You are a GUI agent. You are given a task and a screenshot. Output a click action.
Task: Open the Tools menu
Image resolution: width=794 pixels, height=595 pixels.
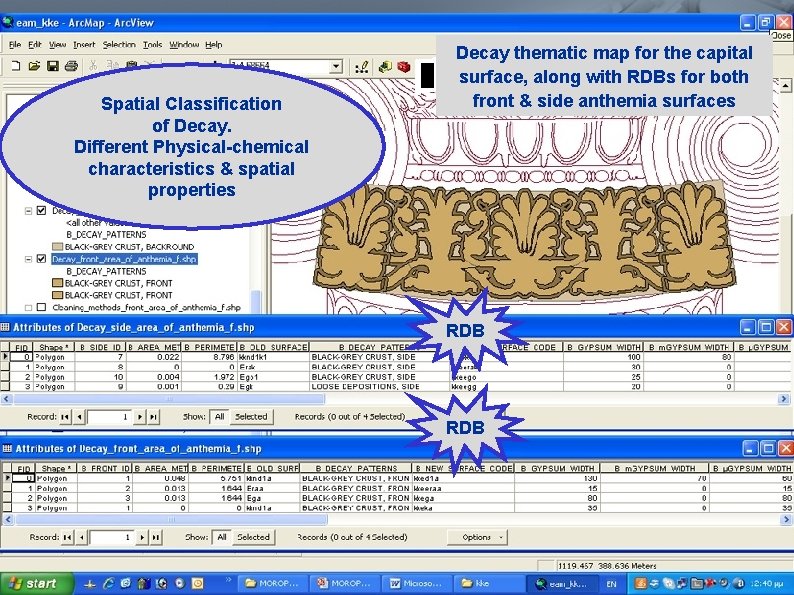click(x=152, y=45)
